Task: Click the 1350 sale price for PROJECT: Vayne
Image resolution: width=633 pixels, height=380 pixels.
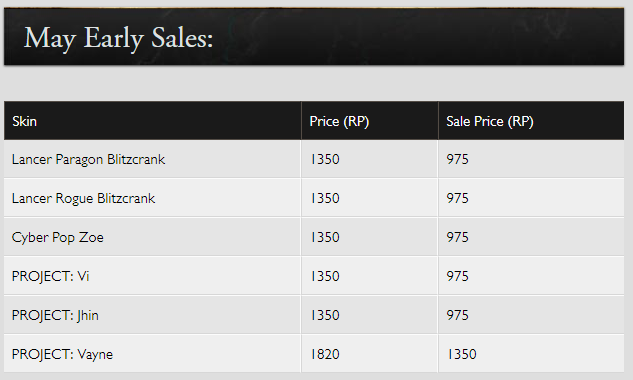Action: [462, 354]
